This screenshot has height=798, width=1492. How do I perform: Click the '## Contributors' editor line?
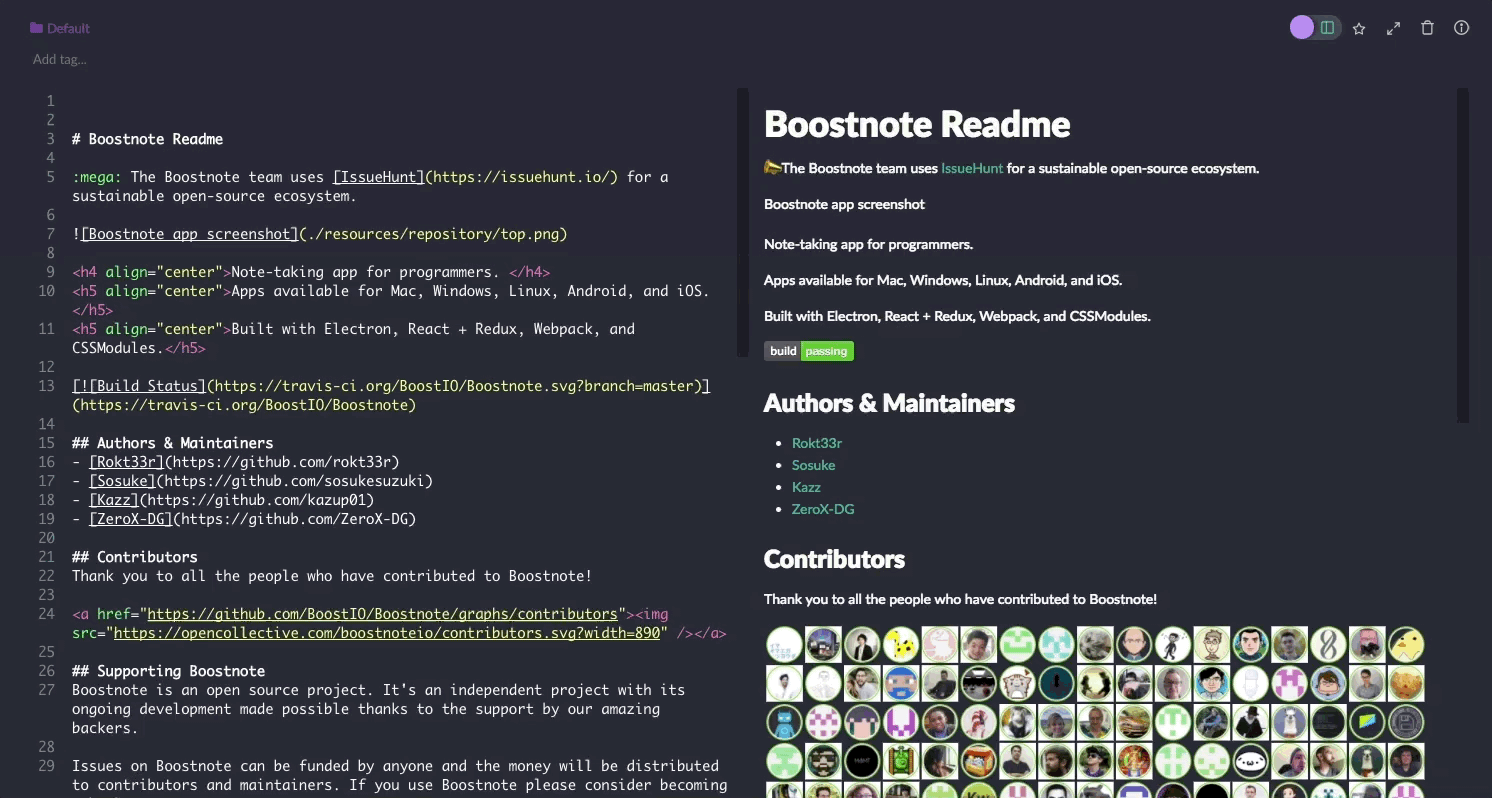click(x=135, y=557)
